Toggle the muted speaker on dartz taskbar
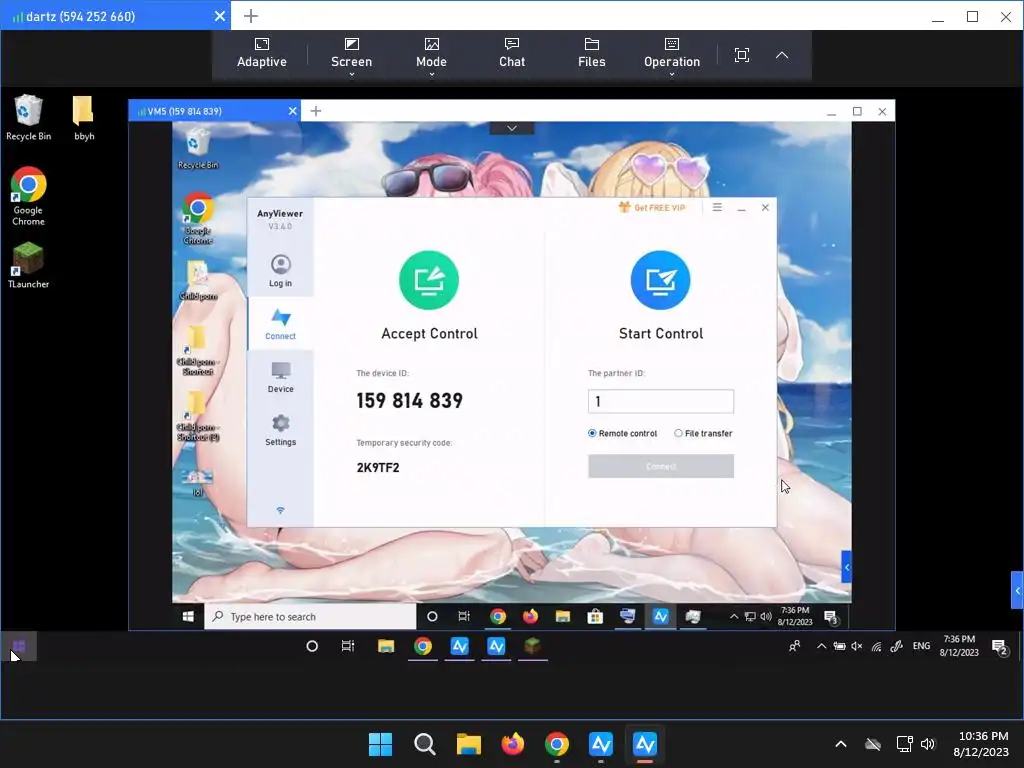 pyautogui.click(x=857, y=647)
